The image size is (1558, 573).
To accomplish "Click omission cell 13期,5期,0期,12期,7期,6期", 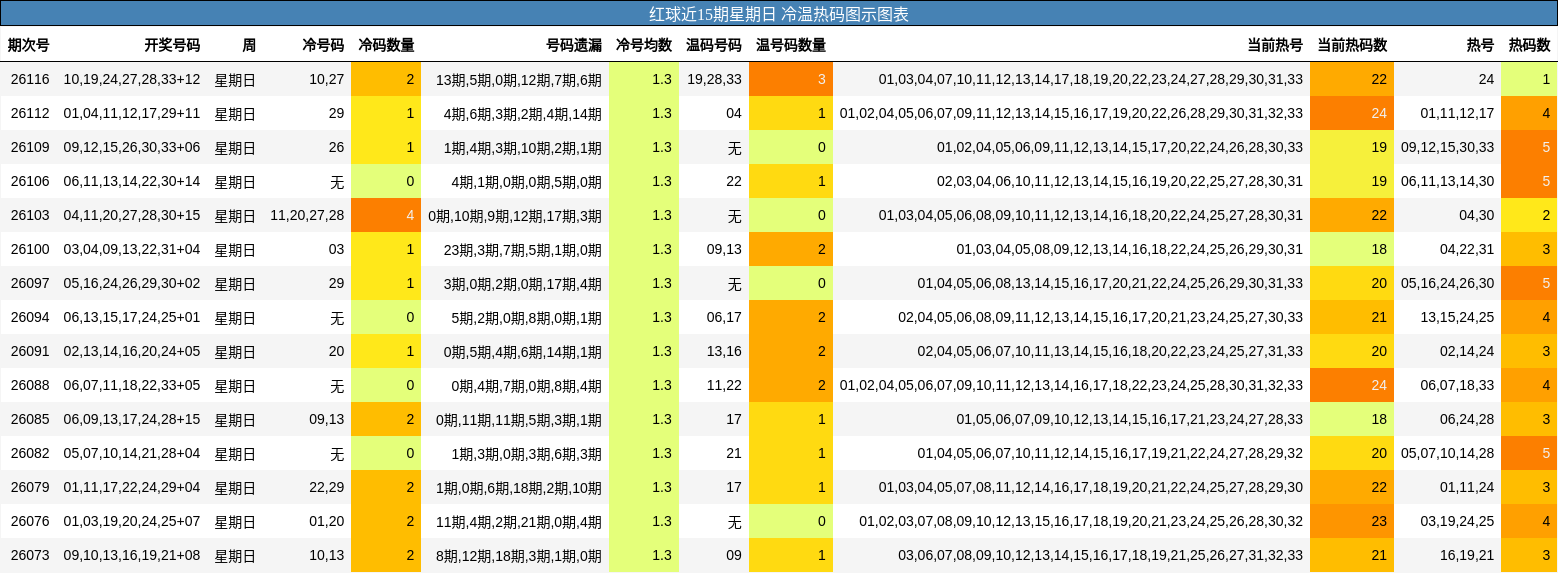I will click(x=519, y=79).
